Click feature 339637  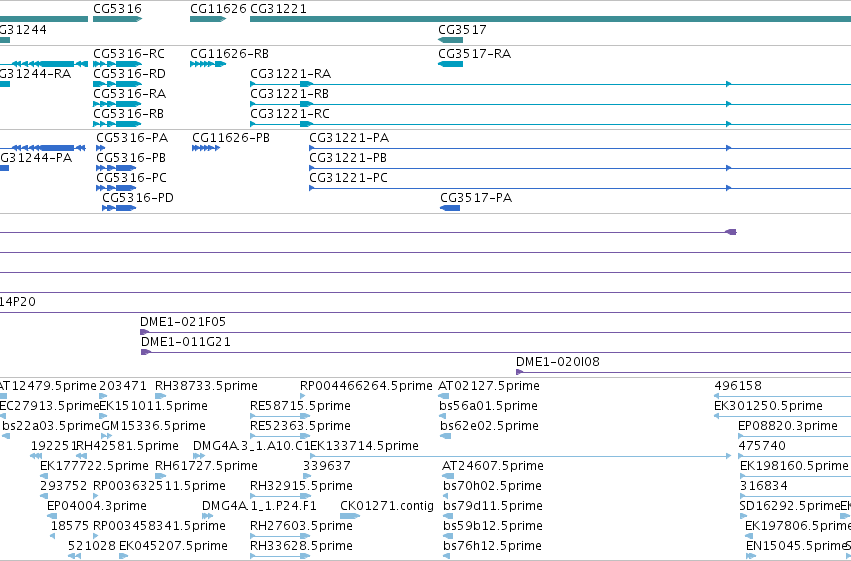[327, 466]
